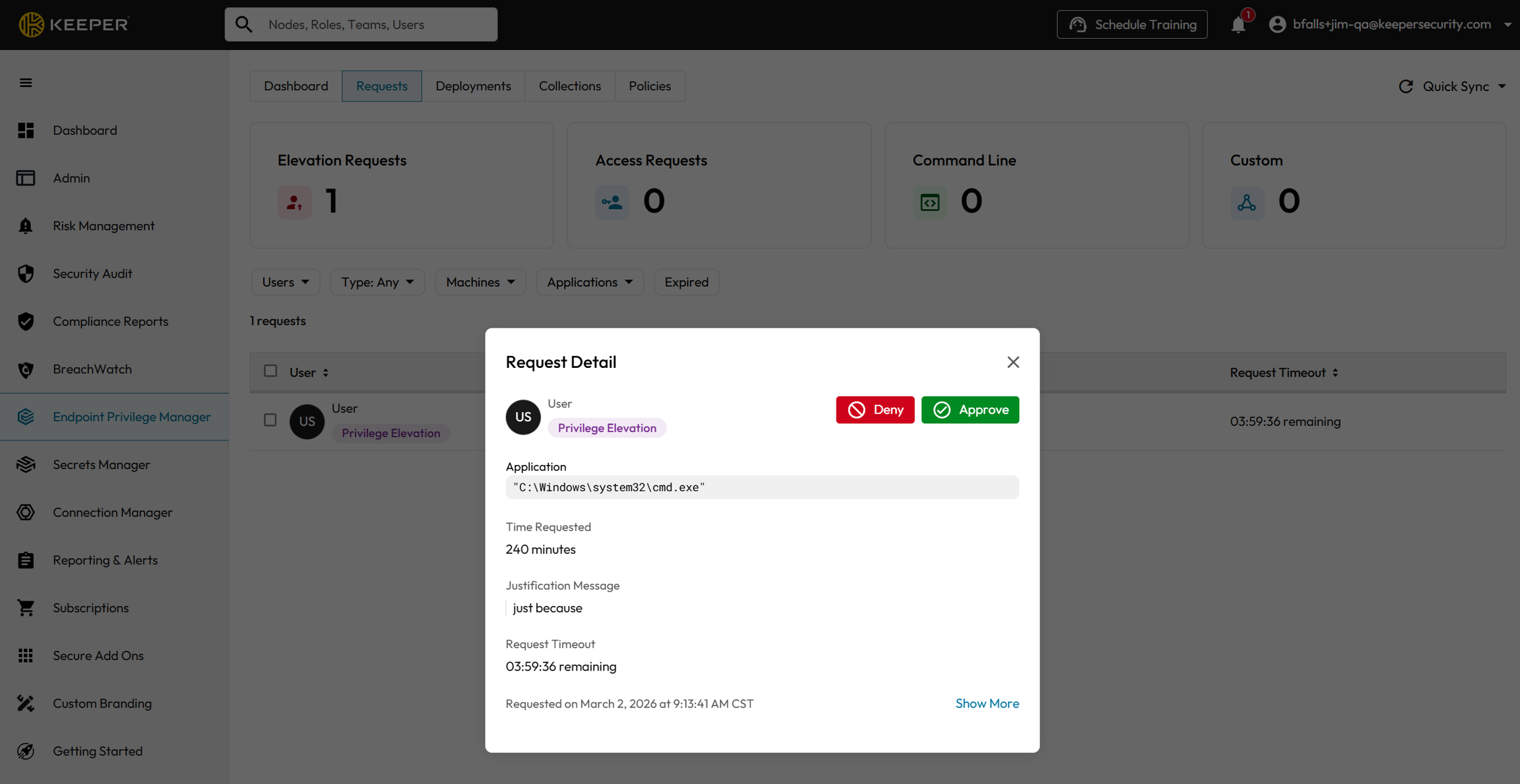1520x784 pixels.
Task: Open the Applications filter dropdown
Action: point(590,282)
